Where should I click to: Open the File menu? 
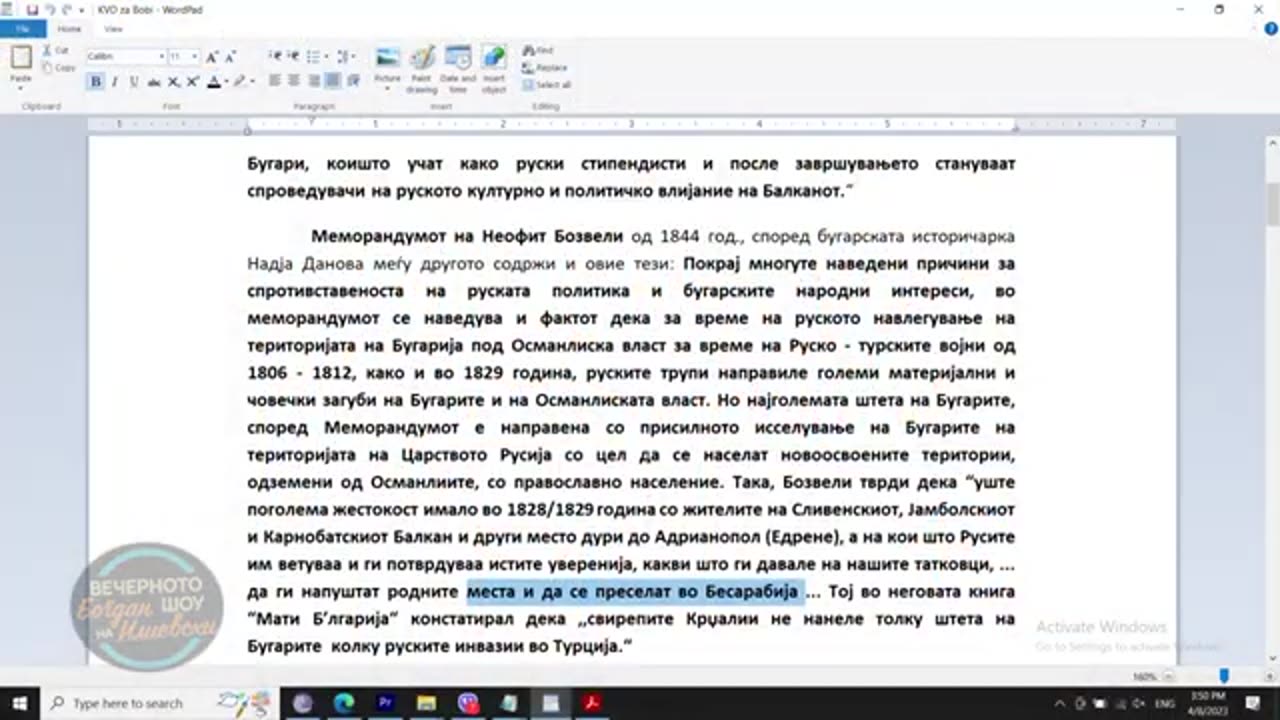22,29
